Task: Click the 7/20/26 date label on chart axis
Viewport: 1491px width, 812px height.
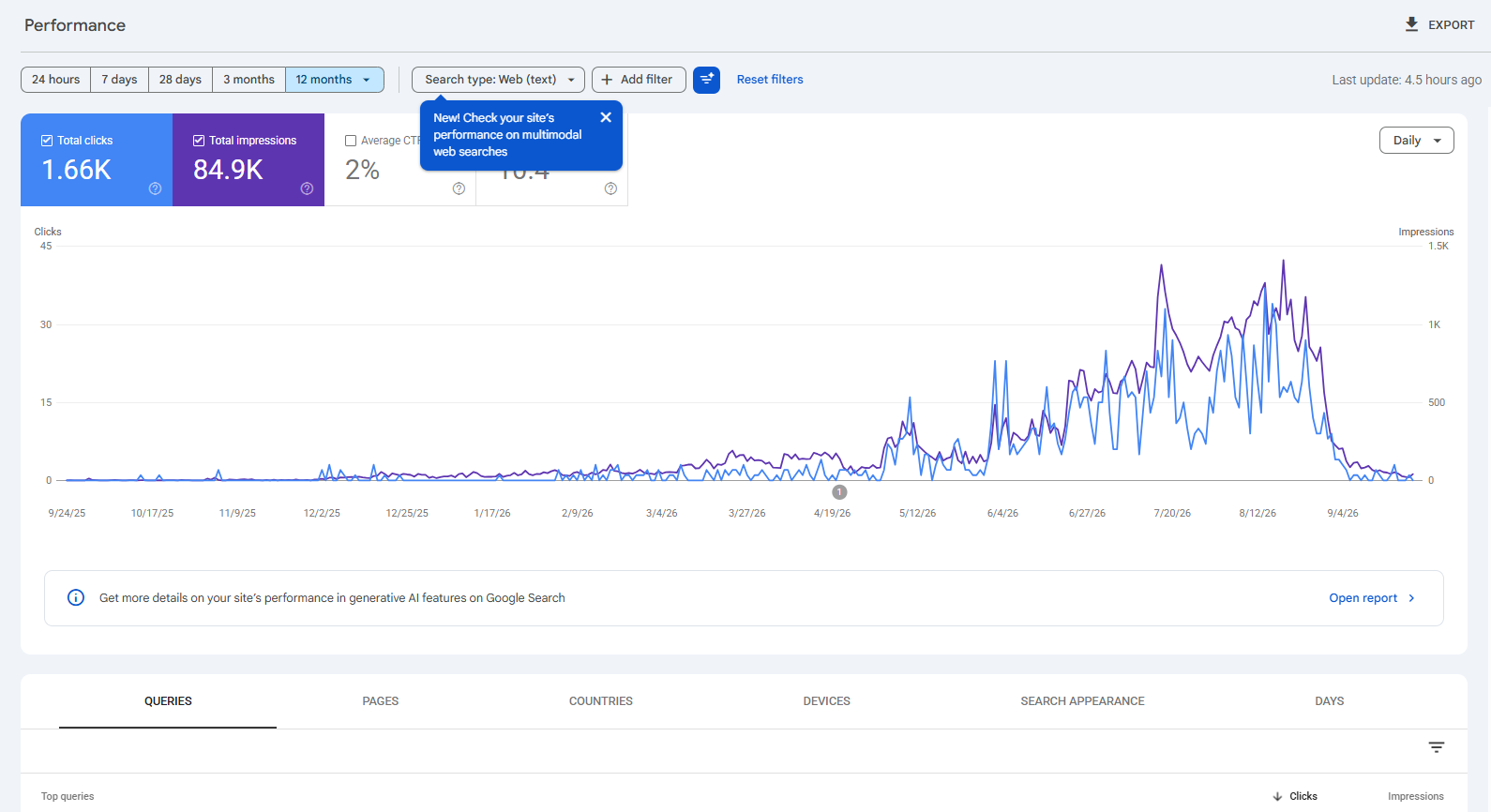Action: point(1172,513)
